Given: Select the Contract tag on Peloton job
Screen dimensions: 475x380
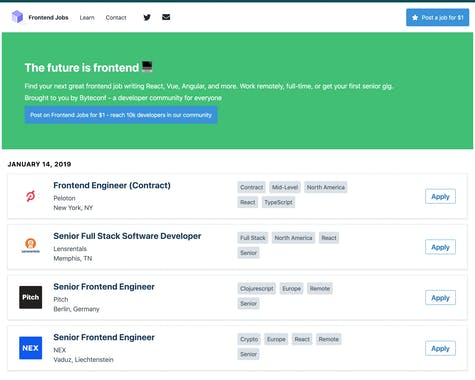Looking at the screenshot, I should pos(252,187).
